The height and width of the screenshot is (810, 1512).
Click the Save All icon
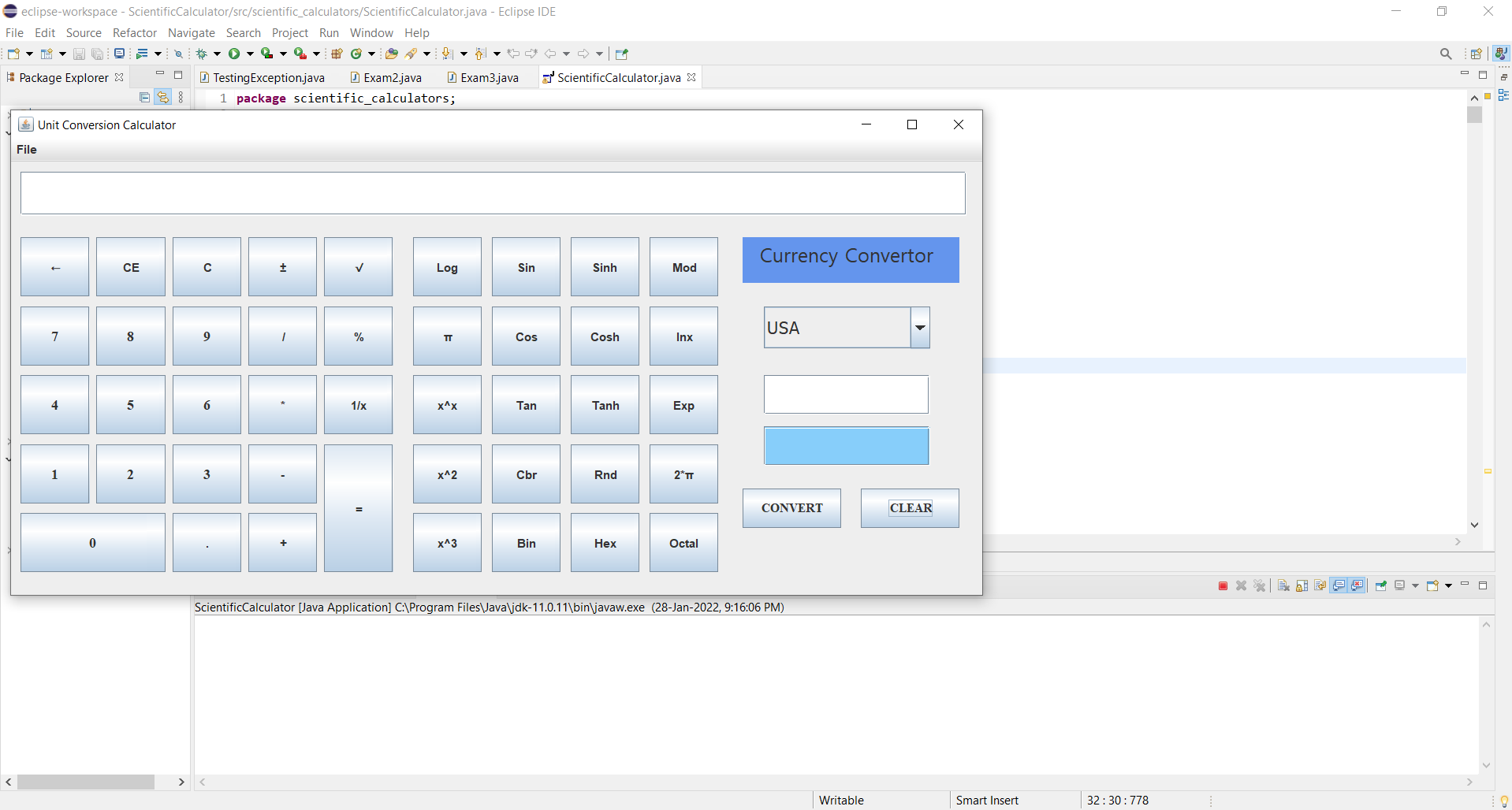tap(98, 53)
